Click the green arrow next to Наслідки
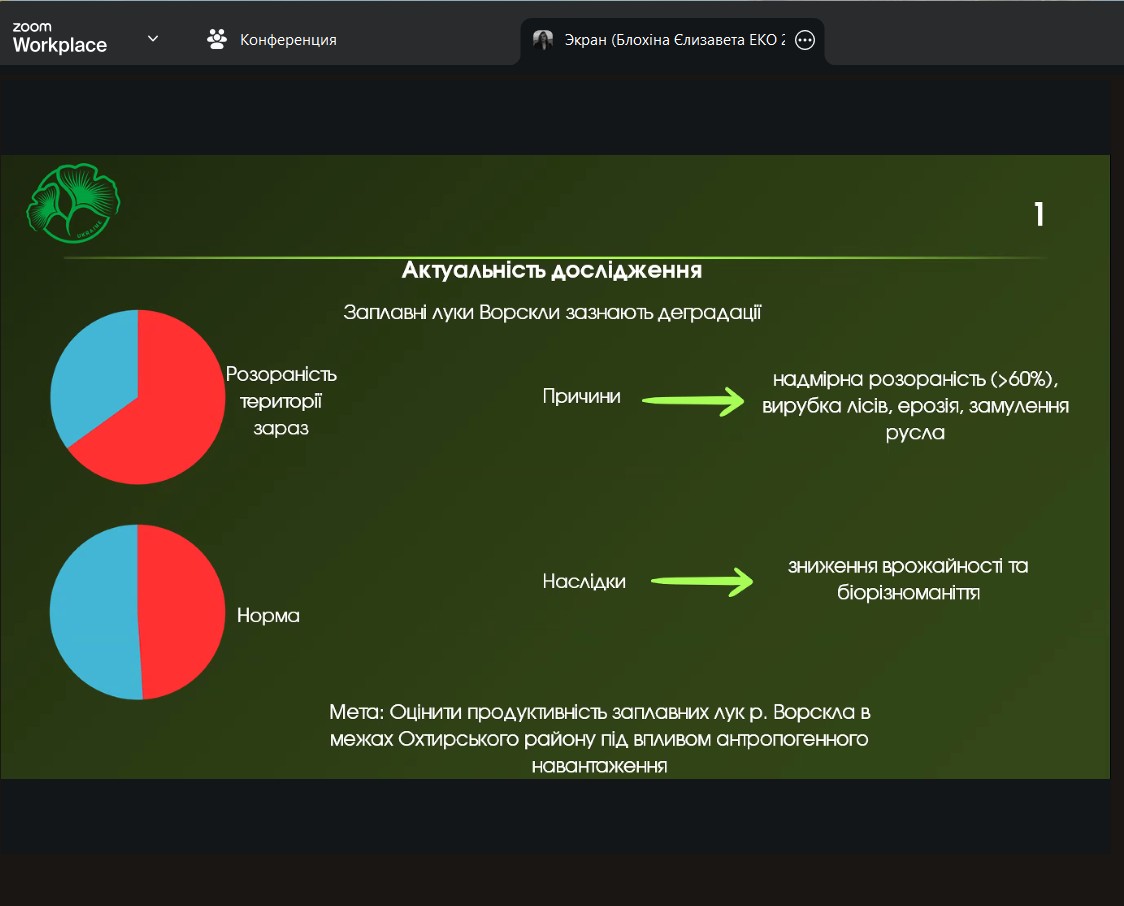The height and width of the screenshot is (906, 1124). tap(701, 582)
